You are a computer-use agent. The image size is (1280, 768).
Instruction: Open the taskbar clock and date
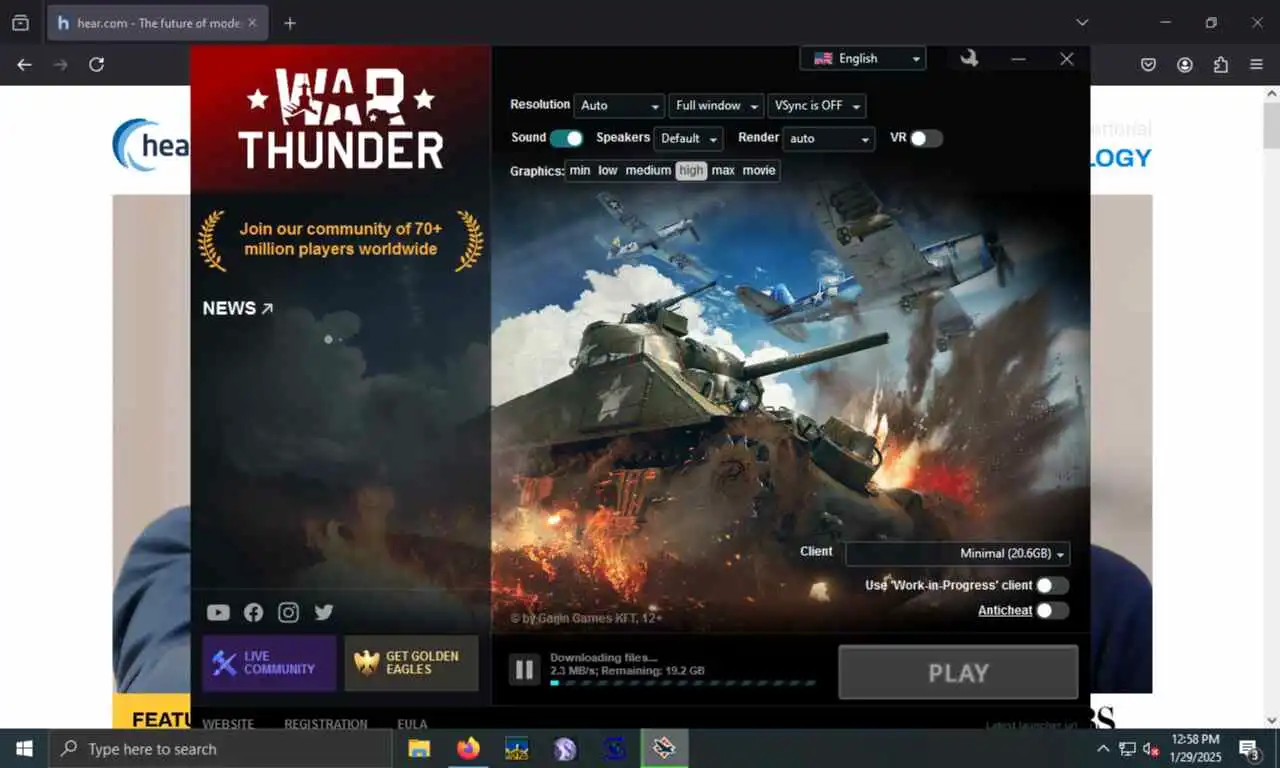point(1195,749)
